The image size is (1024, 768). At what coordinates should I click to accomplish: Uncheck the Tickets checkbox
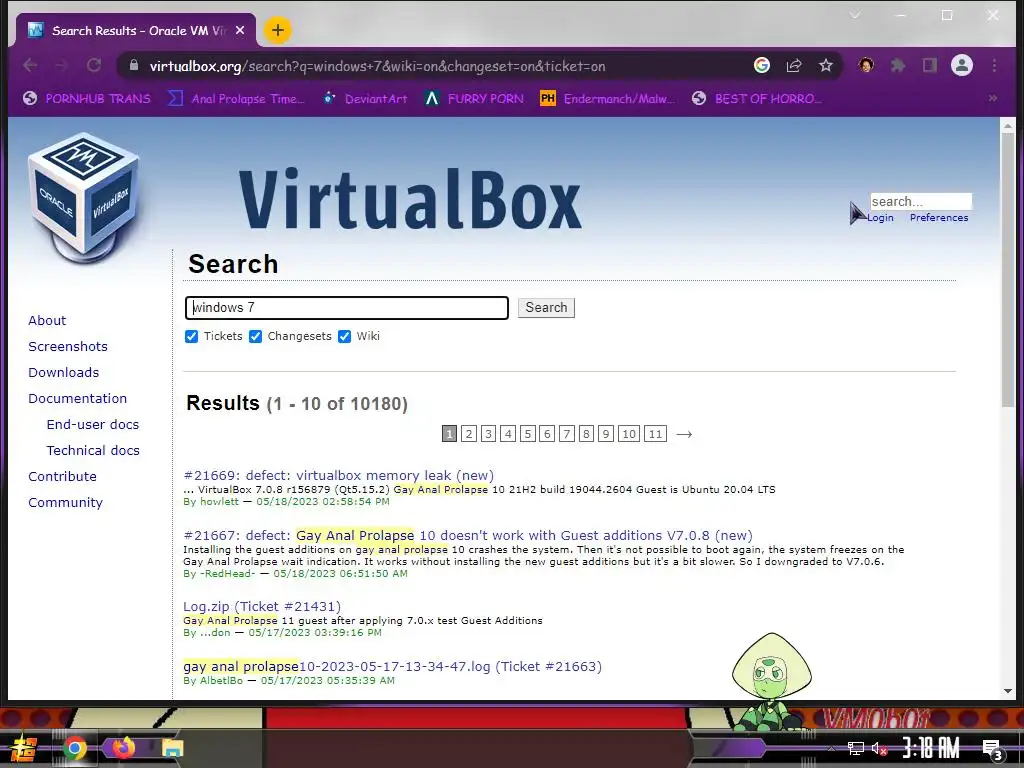tap(191, 336)
